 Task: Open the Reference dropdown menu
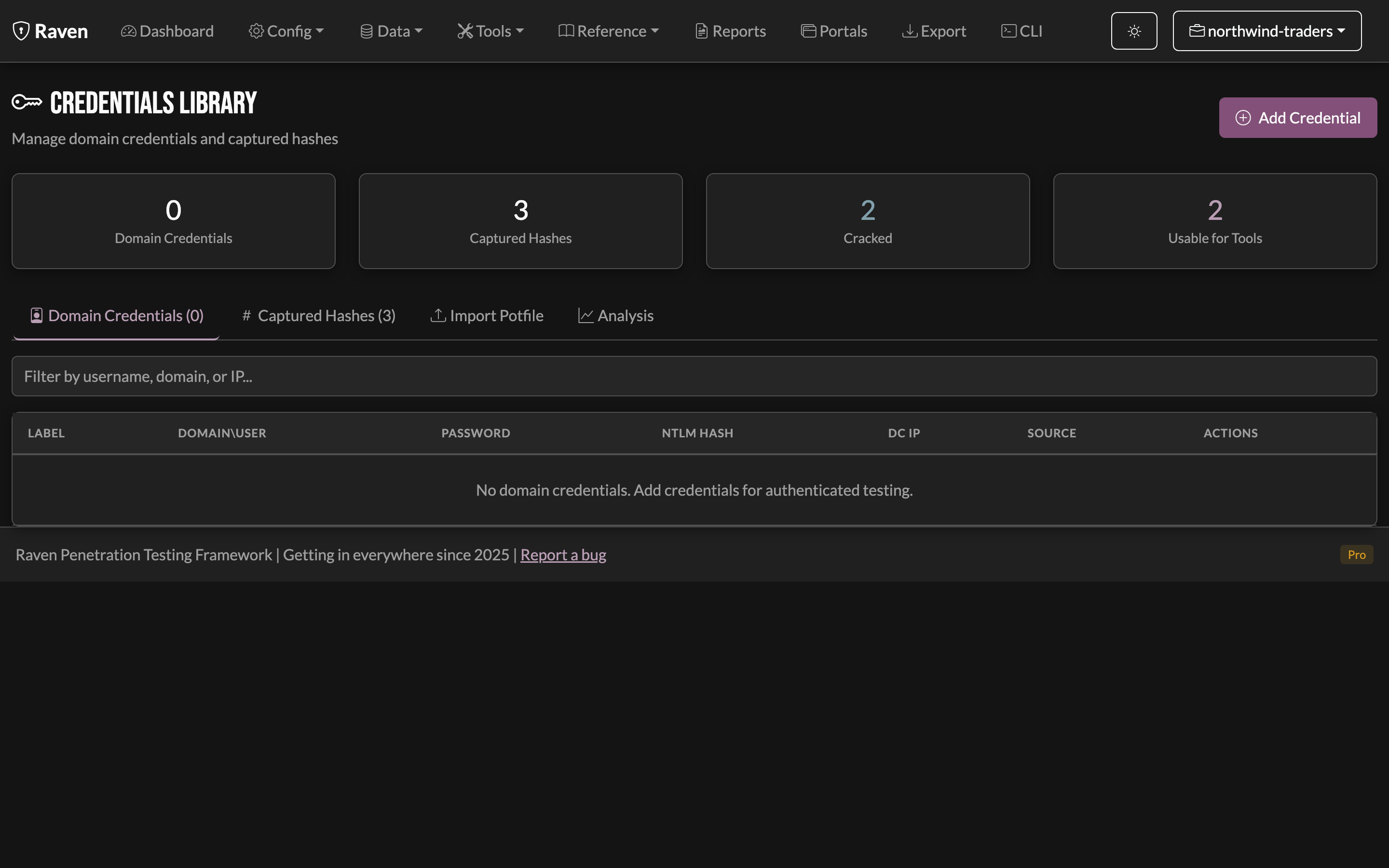tap(608, 31)
